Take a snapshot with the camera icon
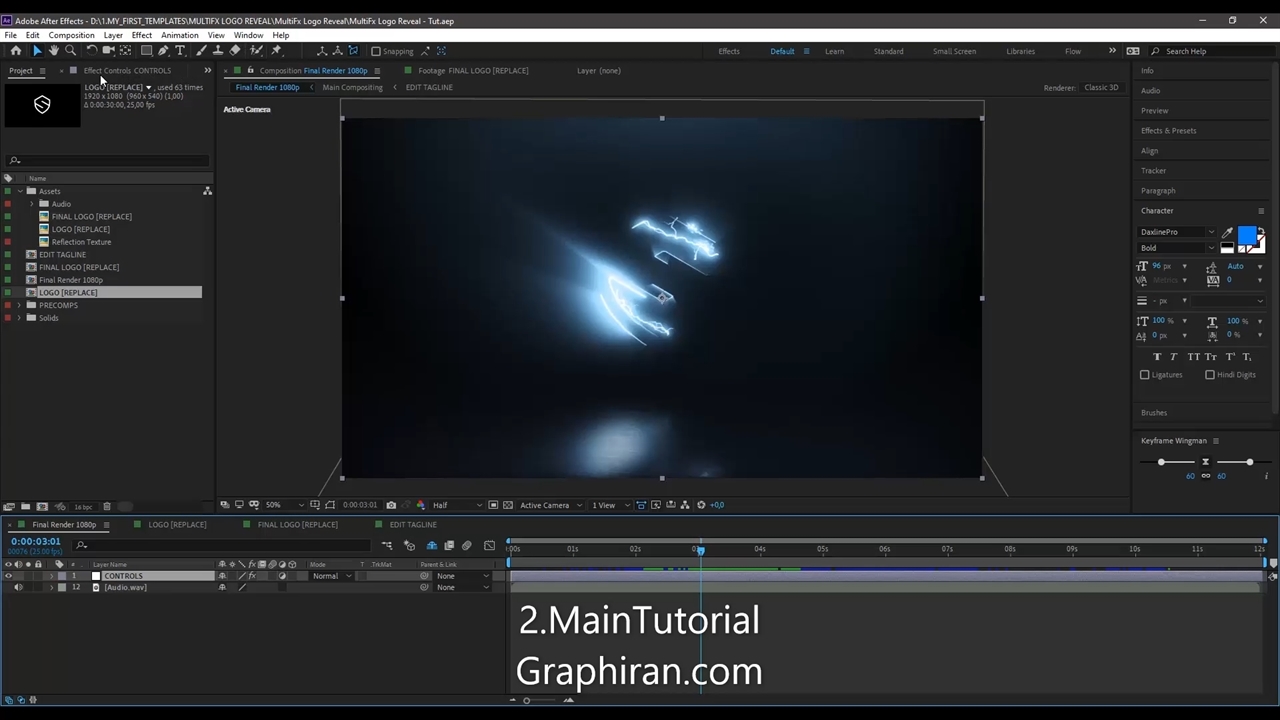Image resolution: width=1280 pixels, height=720 pixels. [391, 505]
